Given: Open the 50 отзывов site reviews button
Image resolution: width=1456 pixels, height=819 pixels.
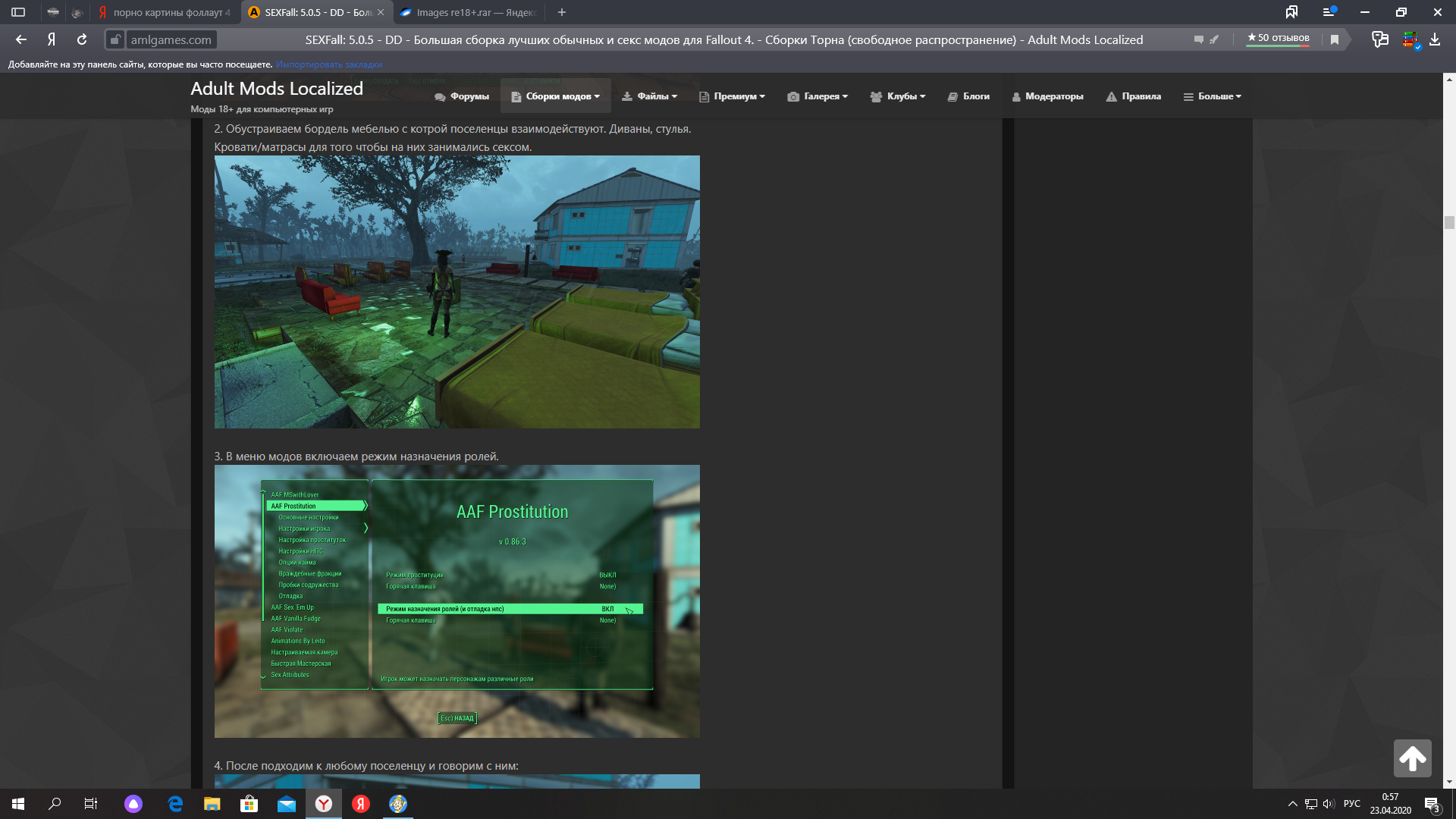Looking at the screenshot, I should pos(1279,38).
